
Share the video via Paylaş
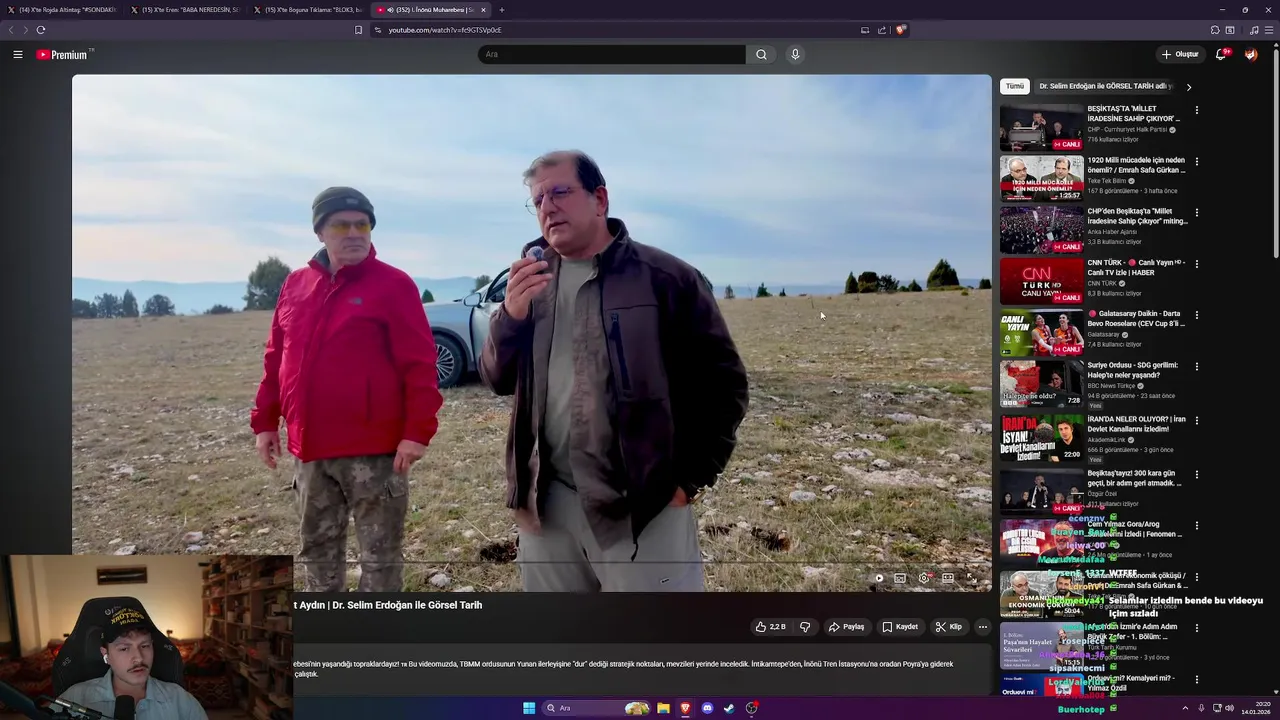(x=846, y=627)
